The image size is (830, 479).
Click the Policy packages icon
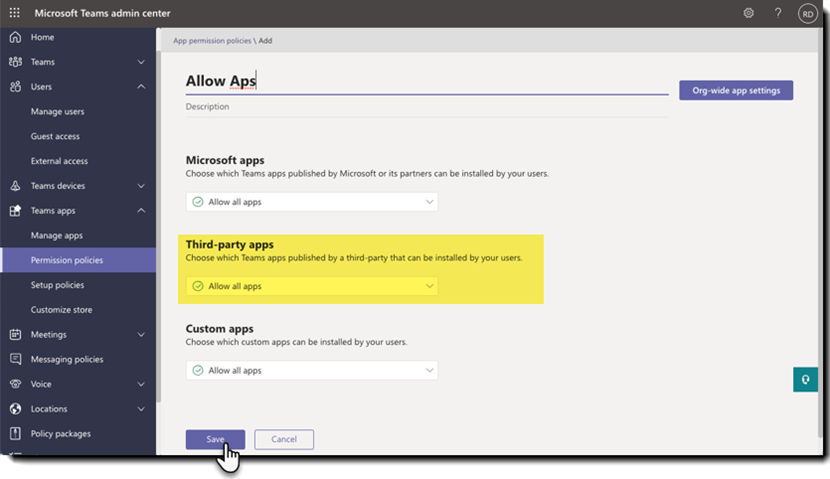tap(15, 433)
